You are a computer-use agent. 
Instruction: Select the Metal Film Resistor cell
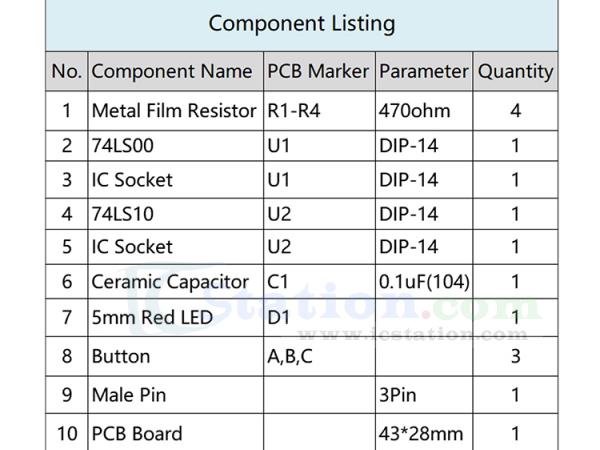point(176,111)
